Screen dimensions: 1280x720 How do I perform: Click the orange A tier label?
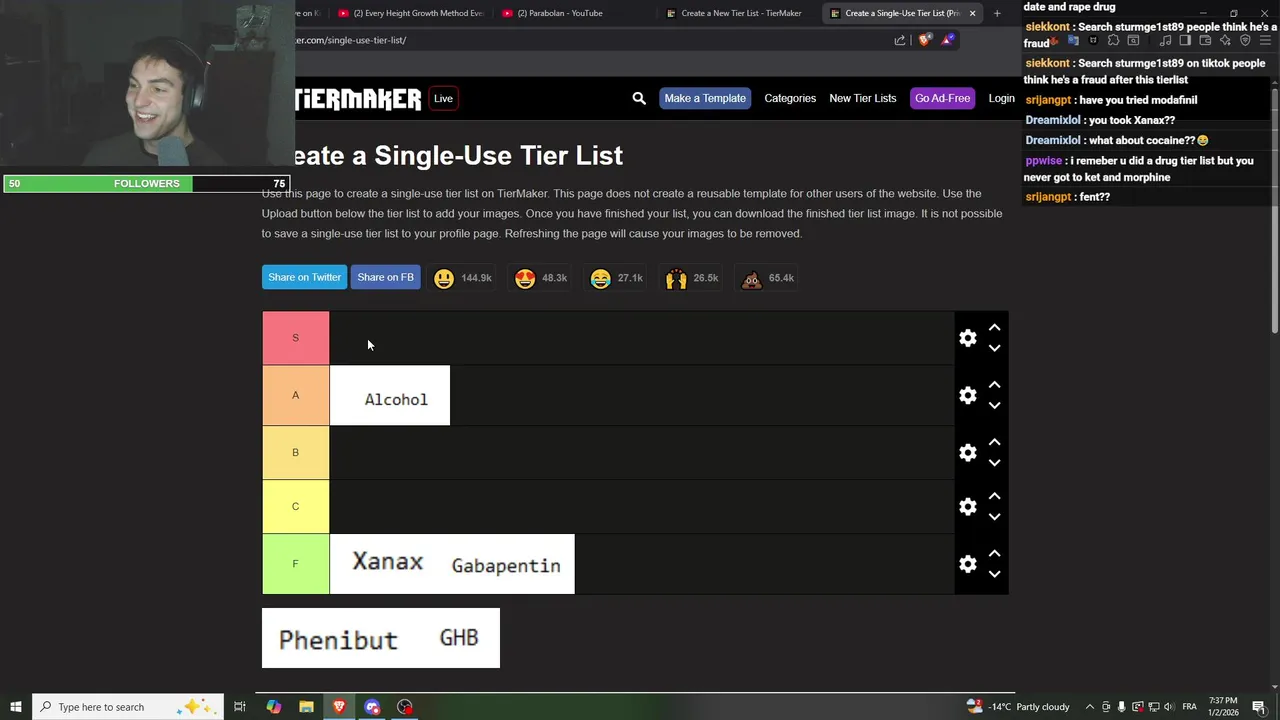(295, 395)
